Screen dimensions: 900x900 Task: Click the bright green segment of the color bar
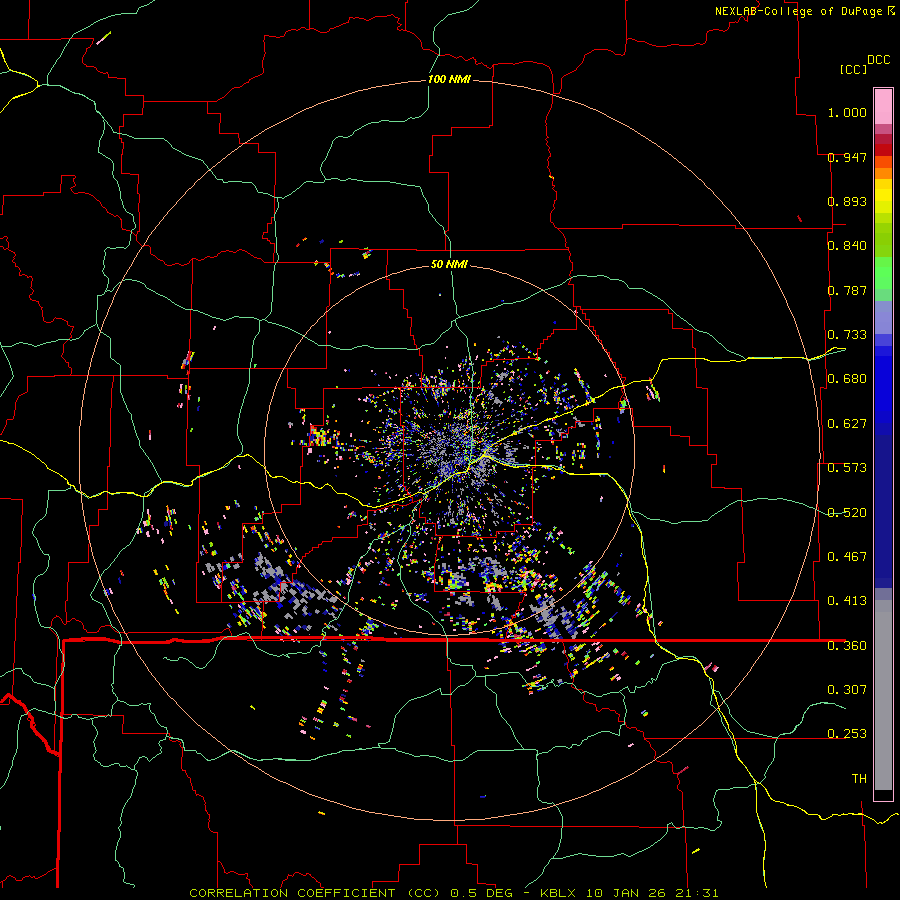[x=883, y=273]
